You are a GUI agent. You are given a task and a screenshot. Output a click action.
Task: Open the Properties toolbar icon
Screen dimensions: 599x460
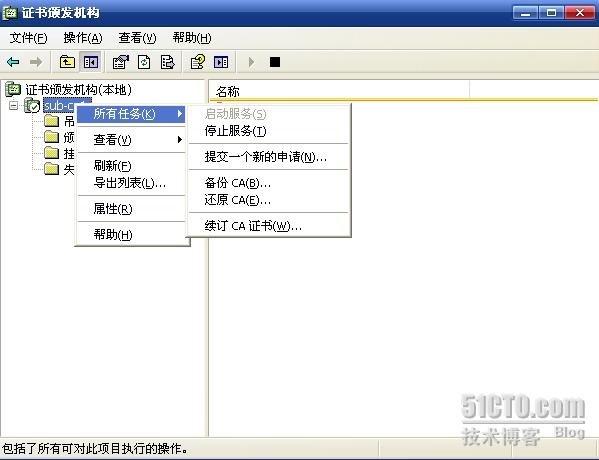pos(121,62)
